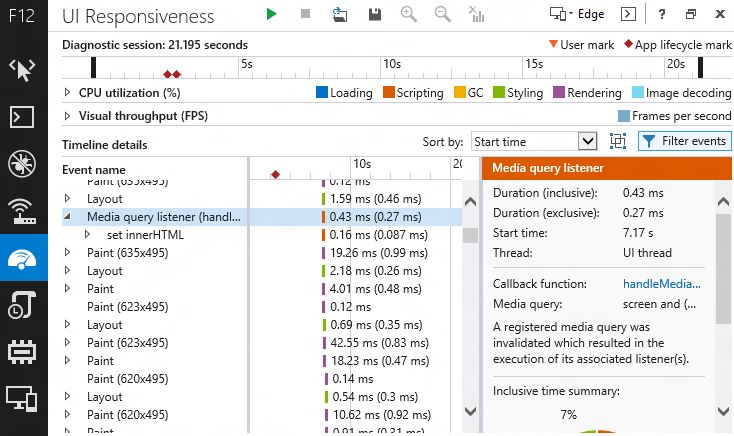Select the Profiler tool in sidebar
This screenshot has width=734, height=436.
click(x=23, y=307)
